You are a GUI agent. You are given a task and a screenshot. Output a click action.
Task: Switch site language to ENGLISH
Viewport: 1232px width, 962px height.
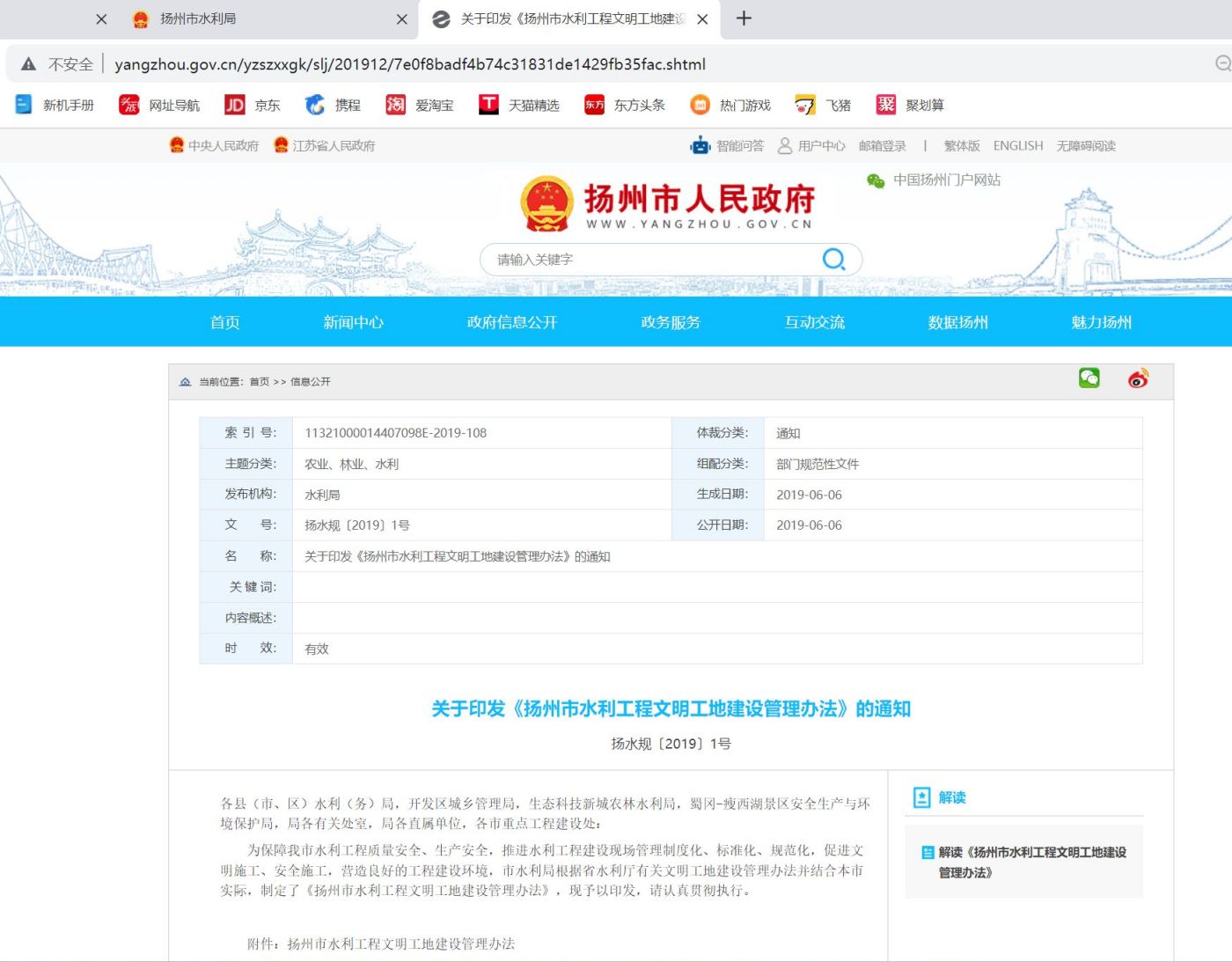pyautogui.click(x=1017, y=145)
